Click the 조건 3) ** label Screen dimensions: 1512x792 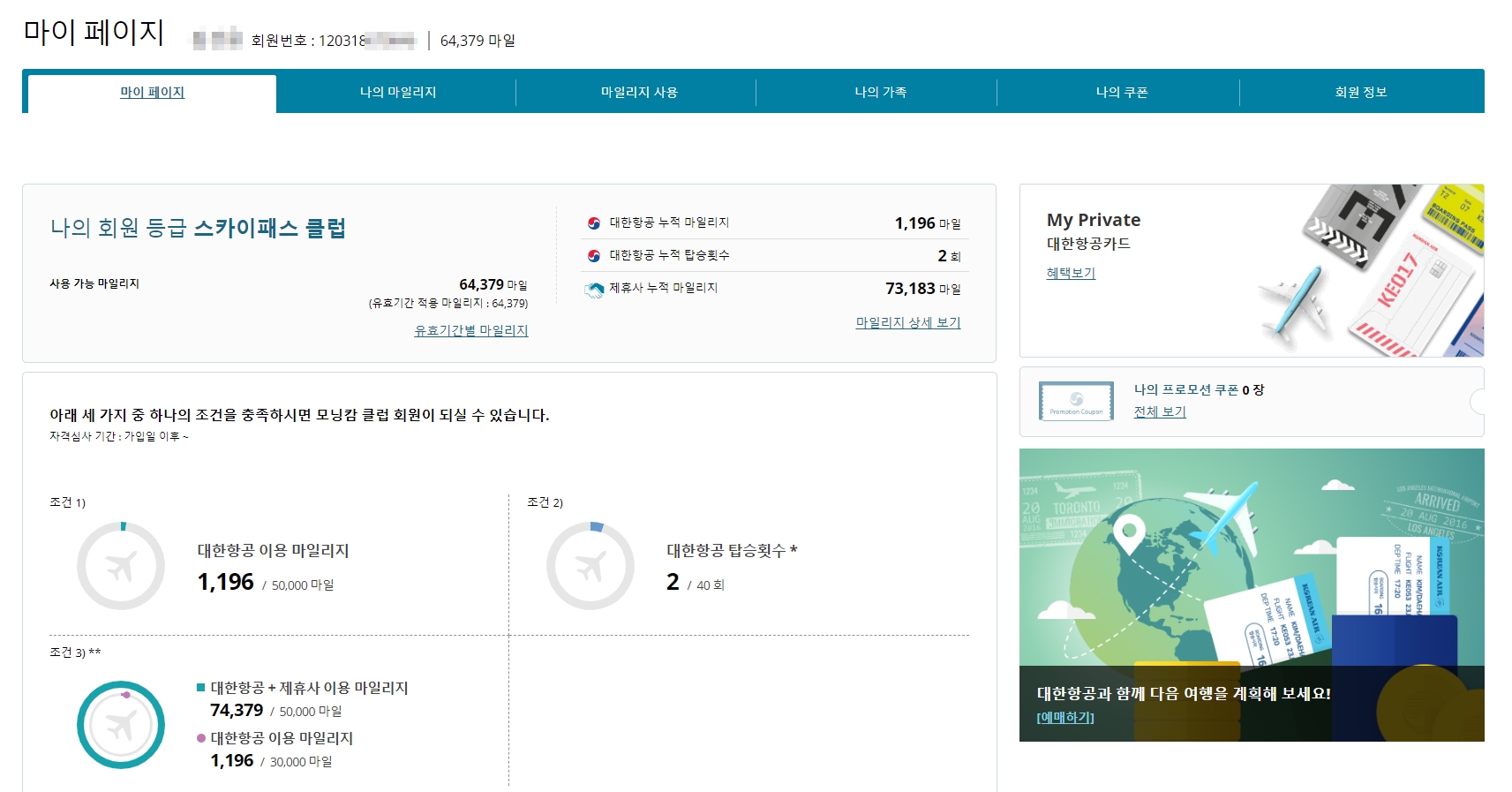click(75, 652)
